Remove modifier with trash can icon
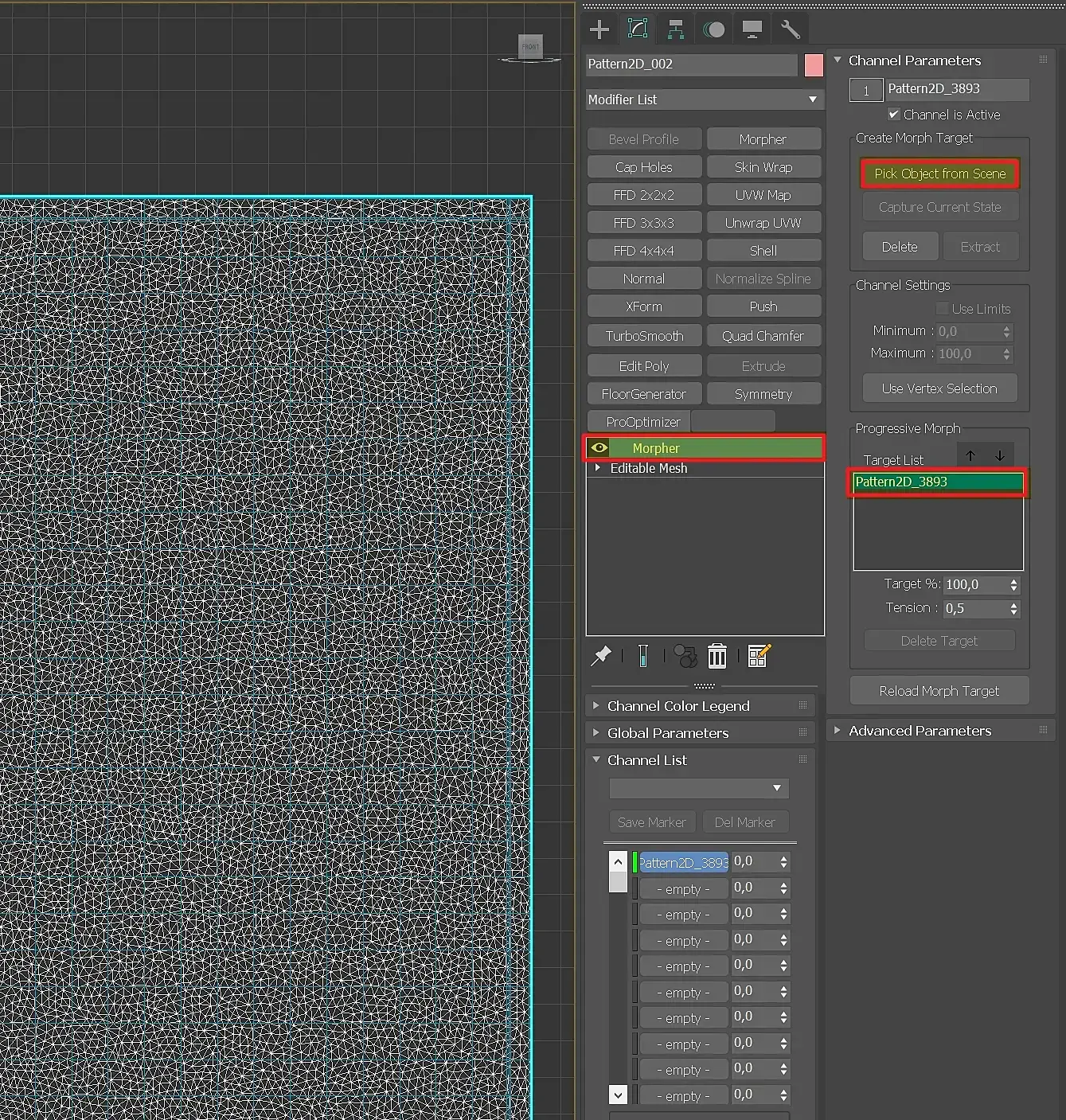Viewport: 1066px width, 1120px height. pyautogui.click(x=717, y=656)
